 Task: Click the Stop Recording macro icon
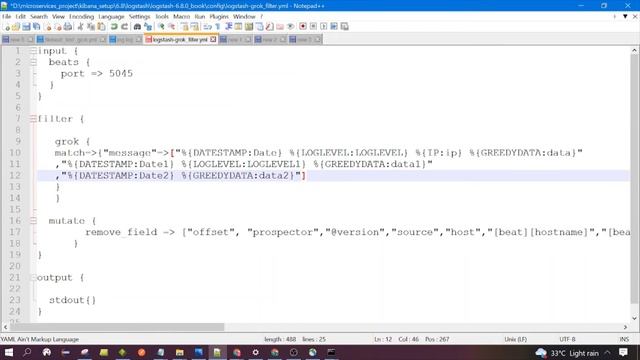coord(313,27)
